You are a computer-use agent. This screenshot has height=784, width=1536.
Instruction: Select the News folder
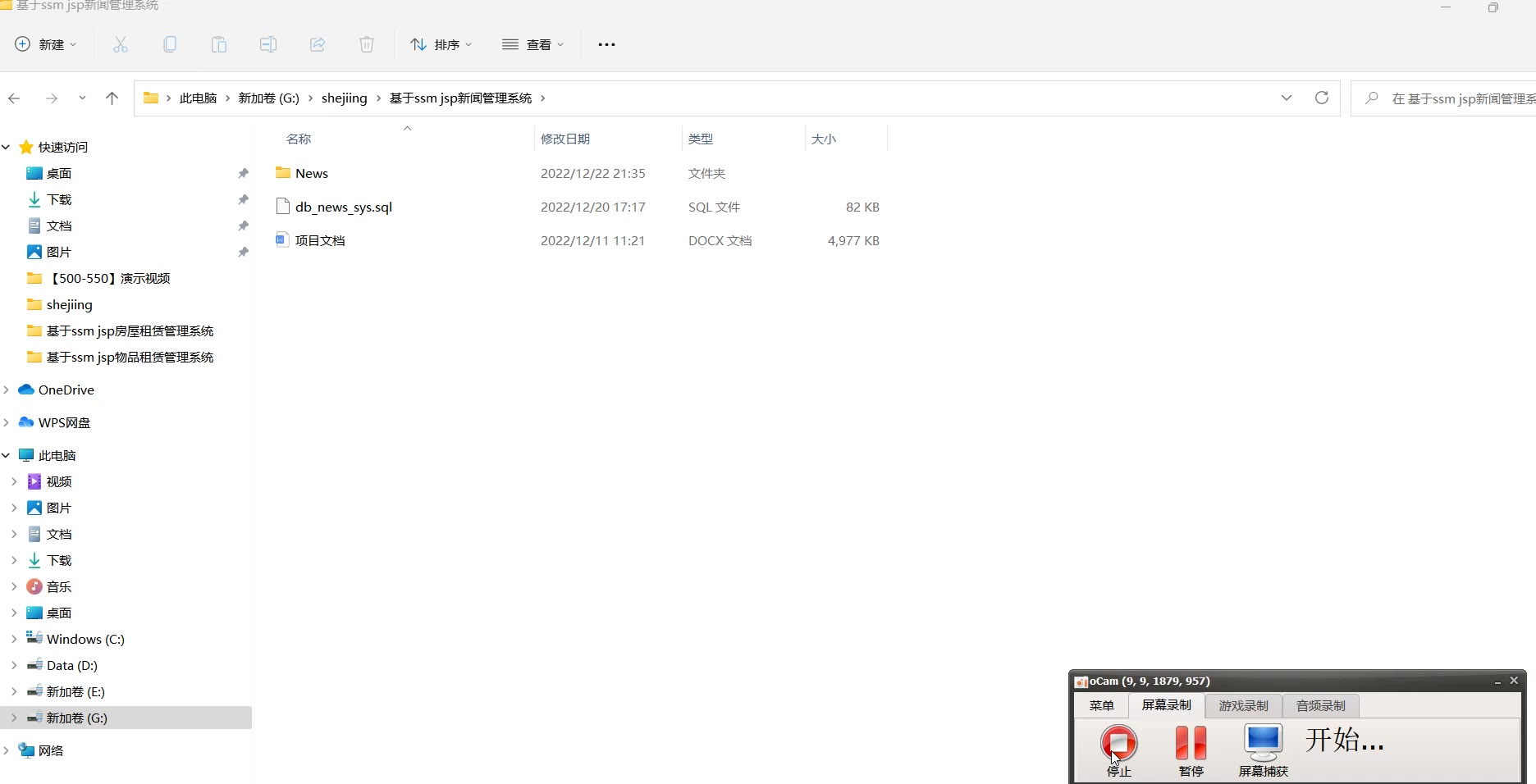click(x=311, y=173)
